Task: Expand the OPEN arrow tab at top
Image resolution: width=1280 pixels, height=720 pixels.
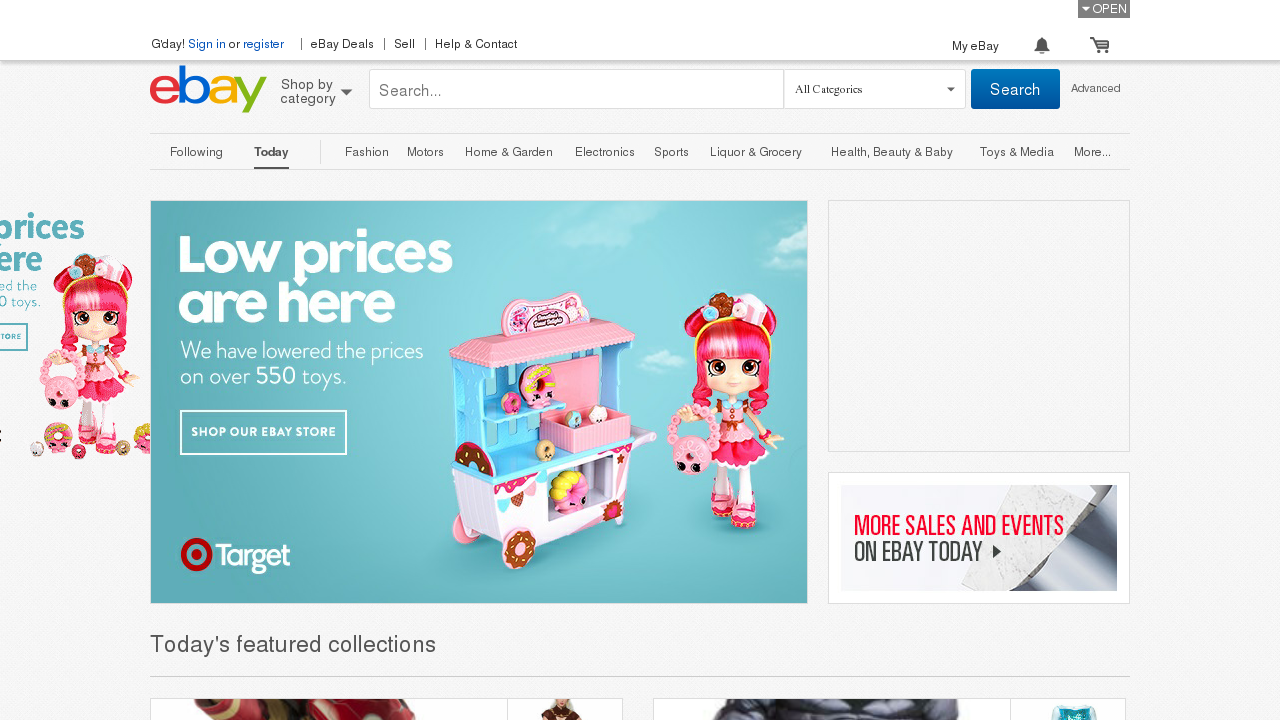Action: point(1104,9)
